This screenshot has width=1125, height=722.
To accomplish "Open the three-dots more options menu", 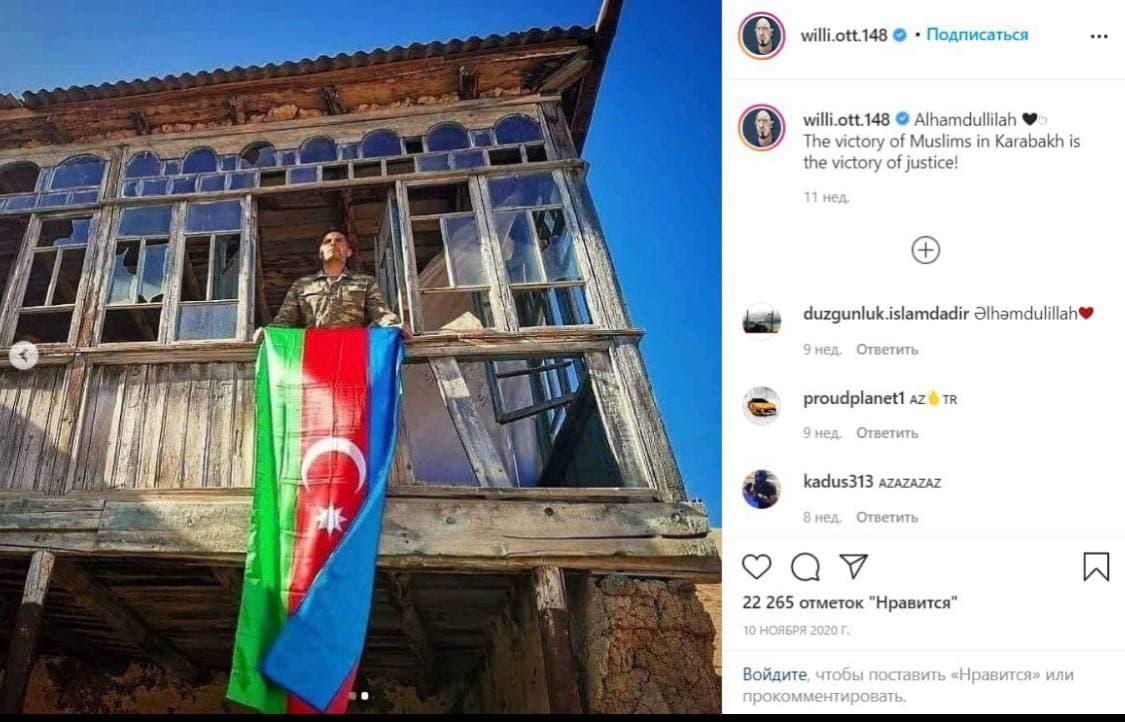I will [x=1098, y=36].
